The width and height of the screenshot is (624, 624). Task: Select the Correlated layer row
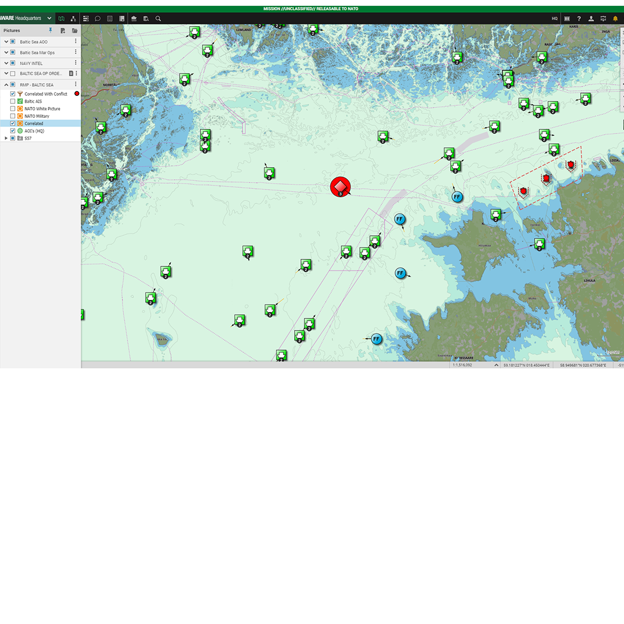pos(40,123)
